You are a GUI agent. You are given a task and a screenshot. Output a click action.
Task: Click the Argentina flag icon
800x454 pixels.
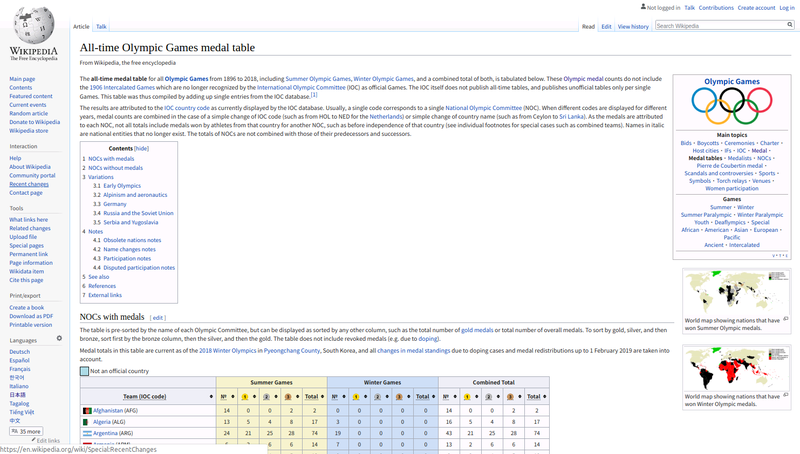[87, 433]
